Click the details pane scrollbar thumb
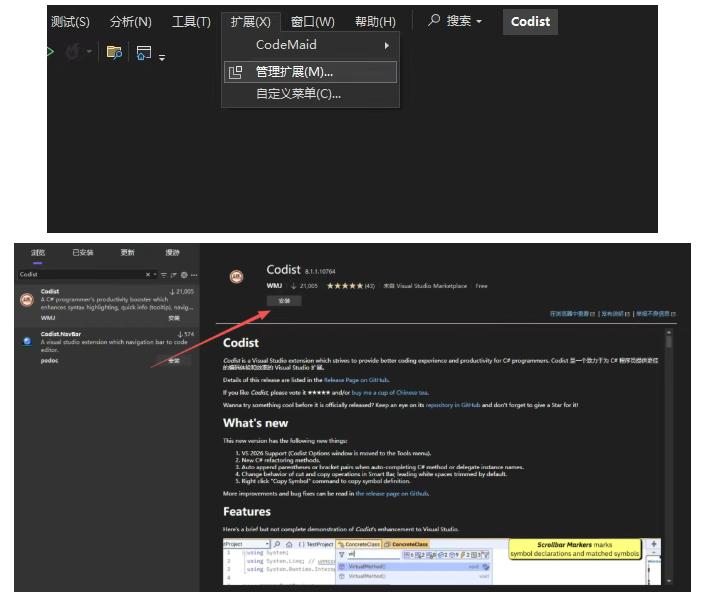 click(x=669, y=342)
